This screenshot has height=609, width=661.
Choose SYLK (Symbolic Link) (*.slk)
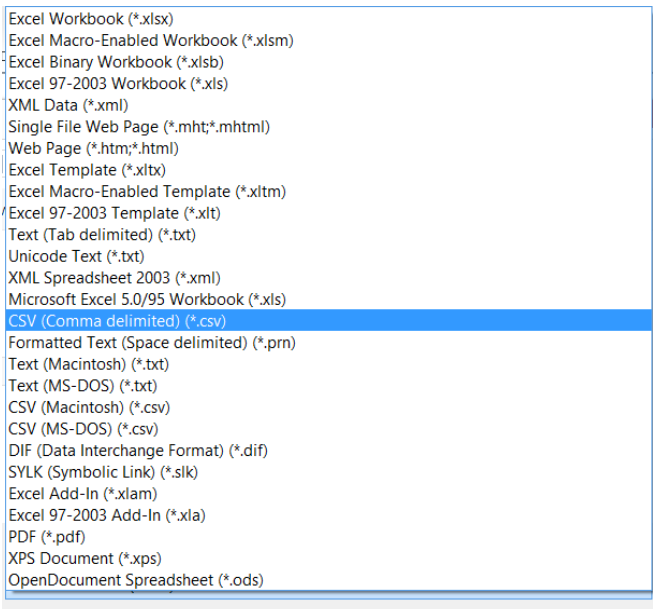pos(329,472)
